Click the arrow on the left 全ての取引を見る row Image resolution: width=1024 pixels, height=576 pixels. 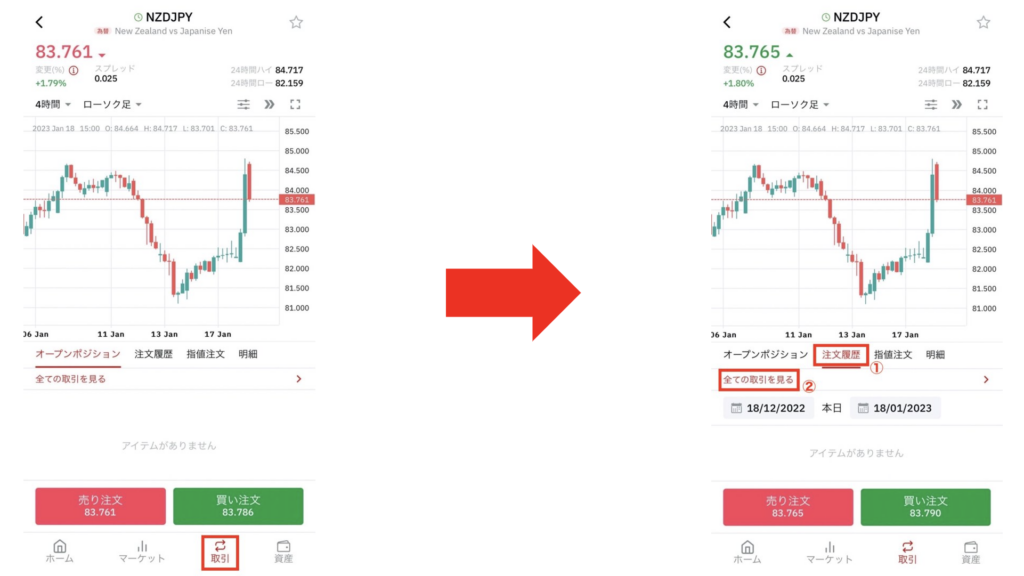[x=298, y=379]
